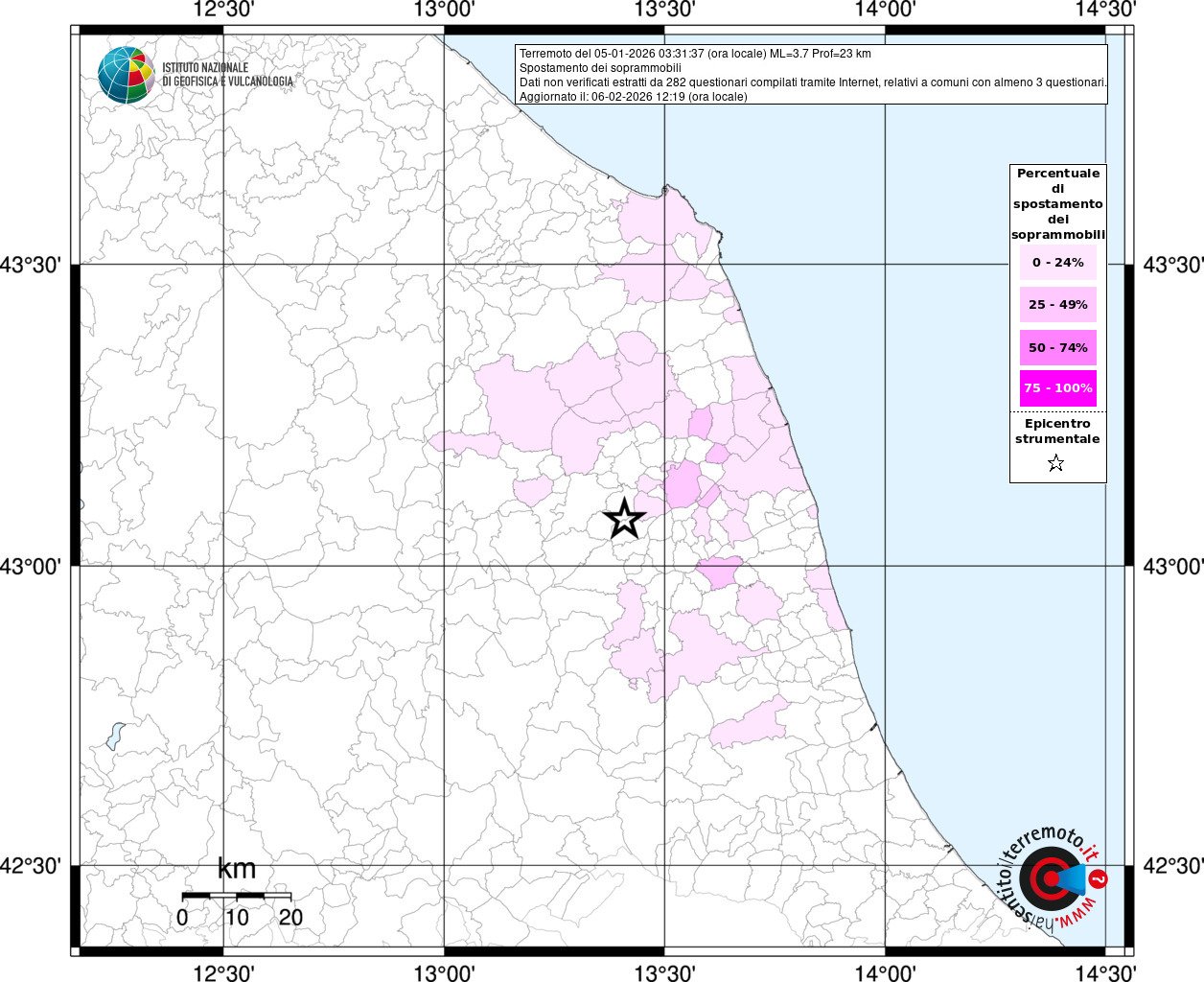Click the star symbol inside the legend

pyautogui.click(x=1055, y=464)
